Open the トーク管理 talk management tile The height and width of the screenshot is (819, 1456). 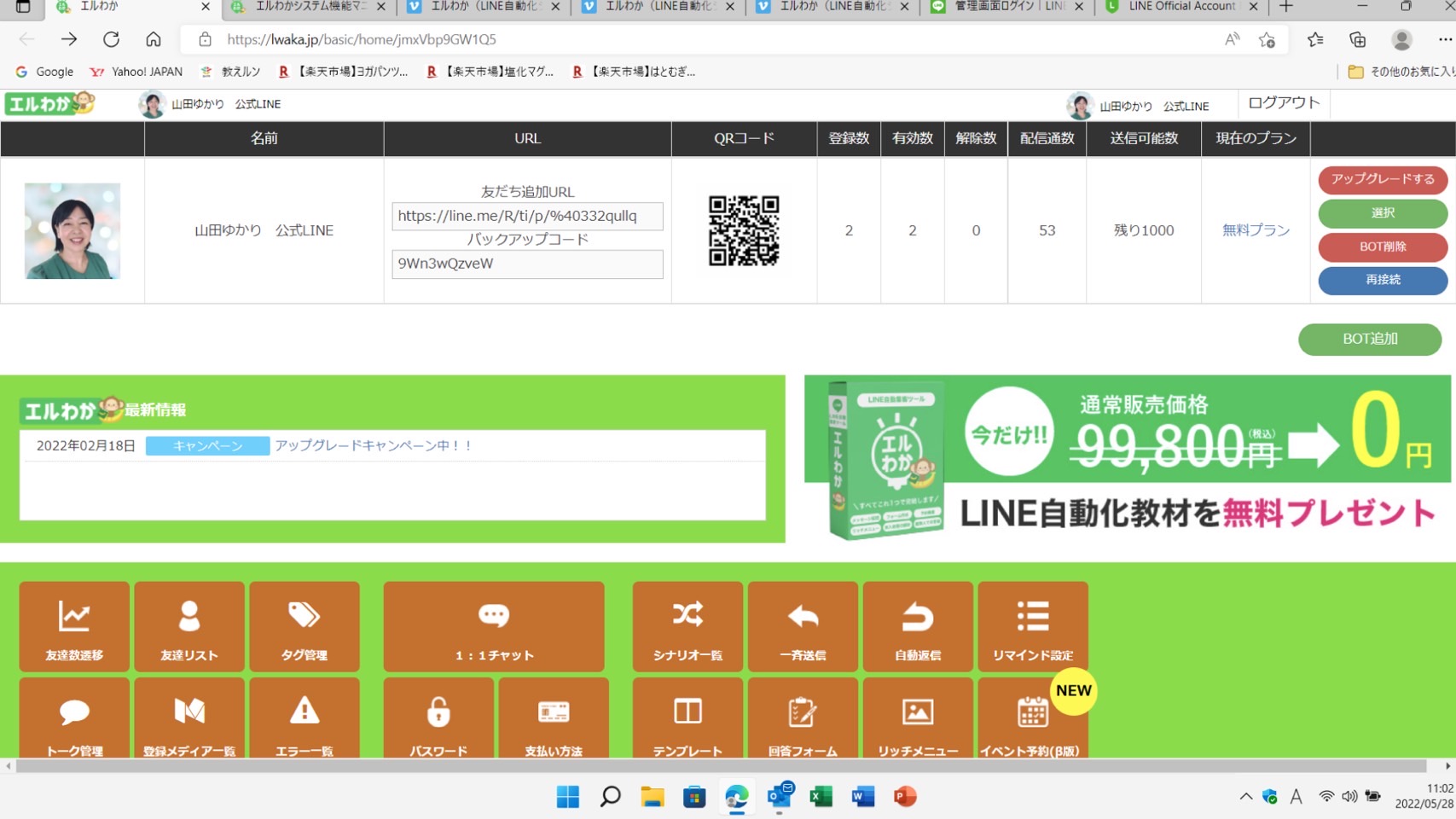point(74,717)
